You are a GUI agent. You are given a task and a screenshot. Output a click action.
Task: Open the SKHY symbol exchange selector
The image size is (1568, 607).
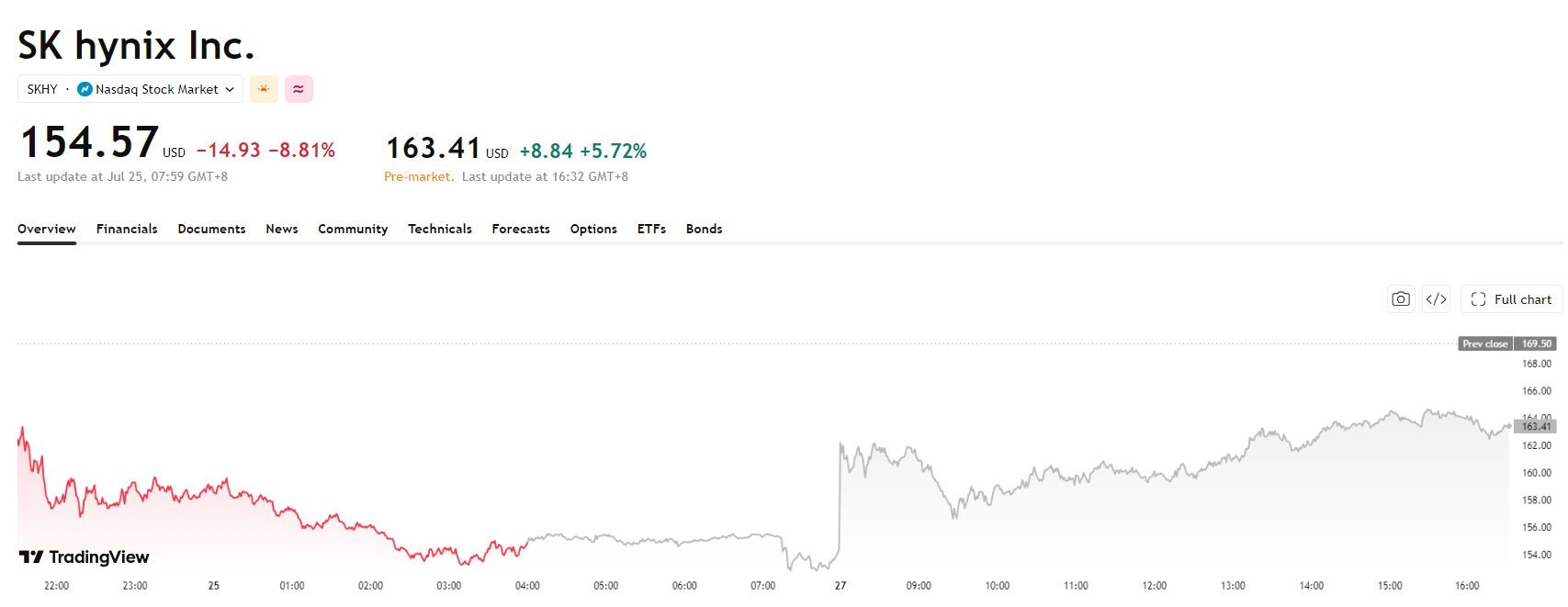(130, 89)
